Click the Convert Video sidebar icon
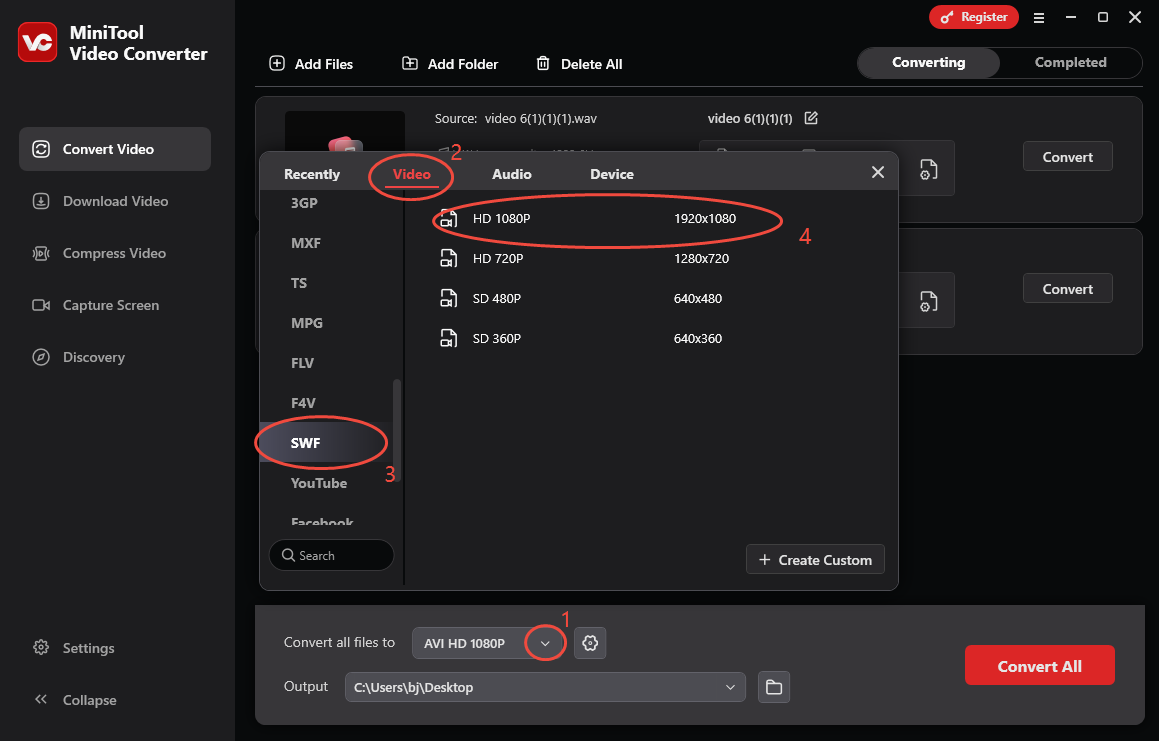The width and height of the screenshot is (1159, 741). point(41,149)
